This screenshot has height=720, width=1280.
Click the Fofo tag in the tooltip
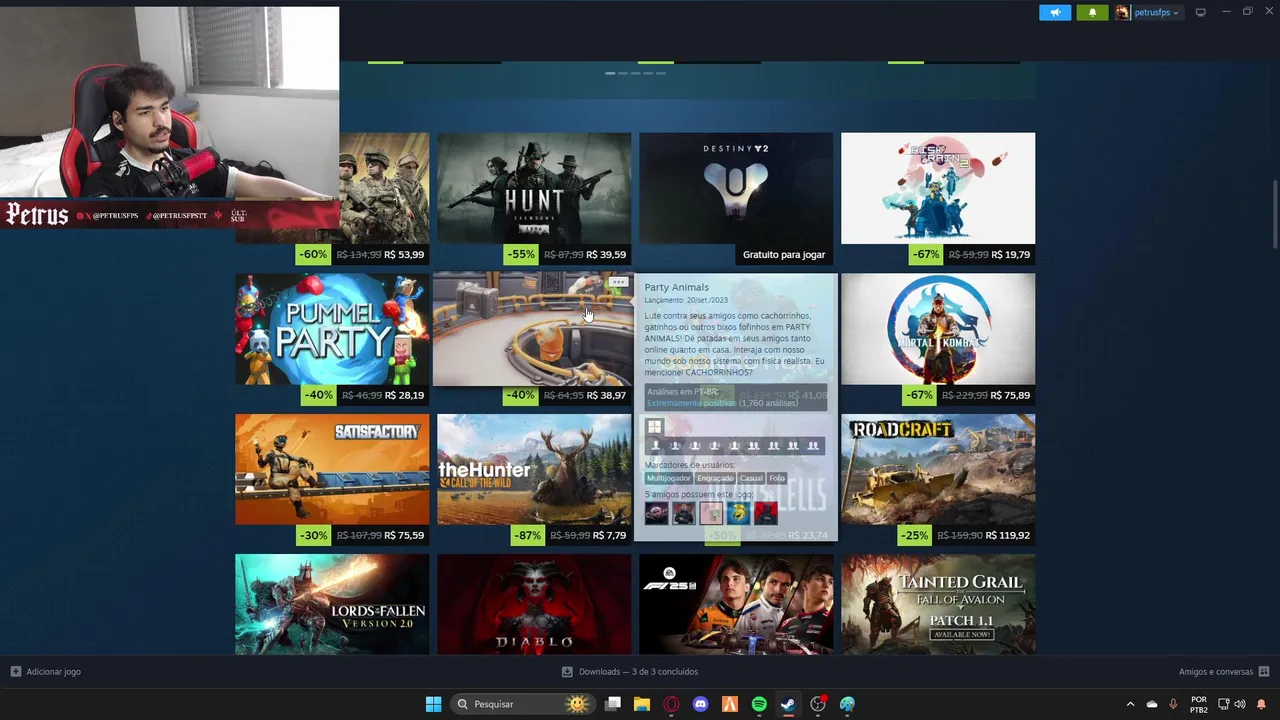point(777,478)
